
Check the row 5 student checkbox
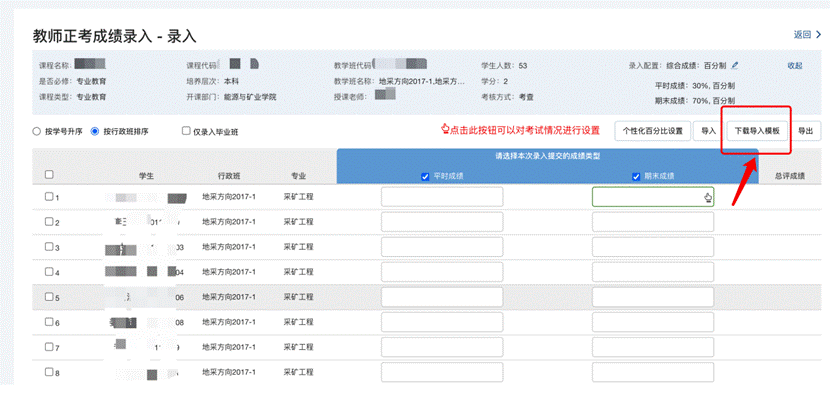tap(49, 297)
